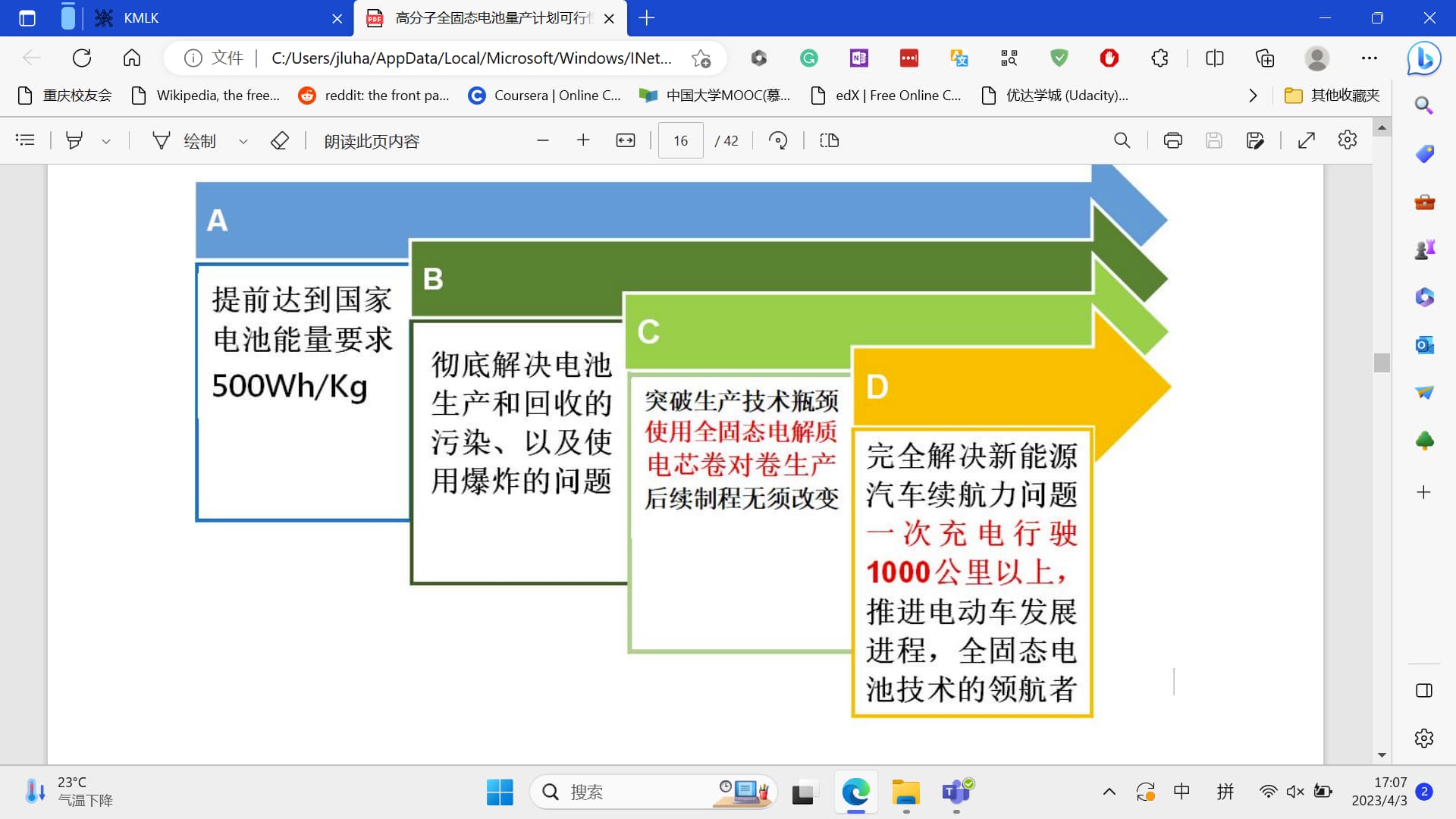
Task: Enter full screen PDF view
Action: click(x=1306, y=140)
